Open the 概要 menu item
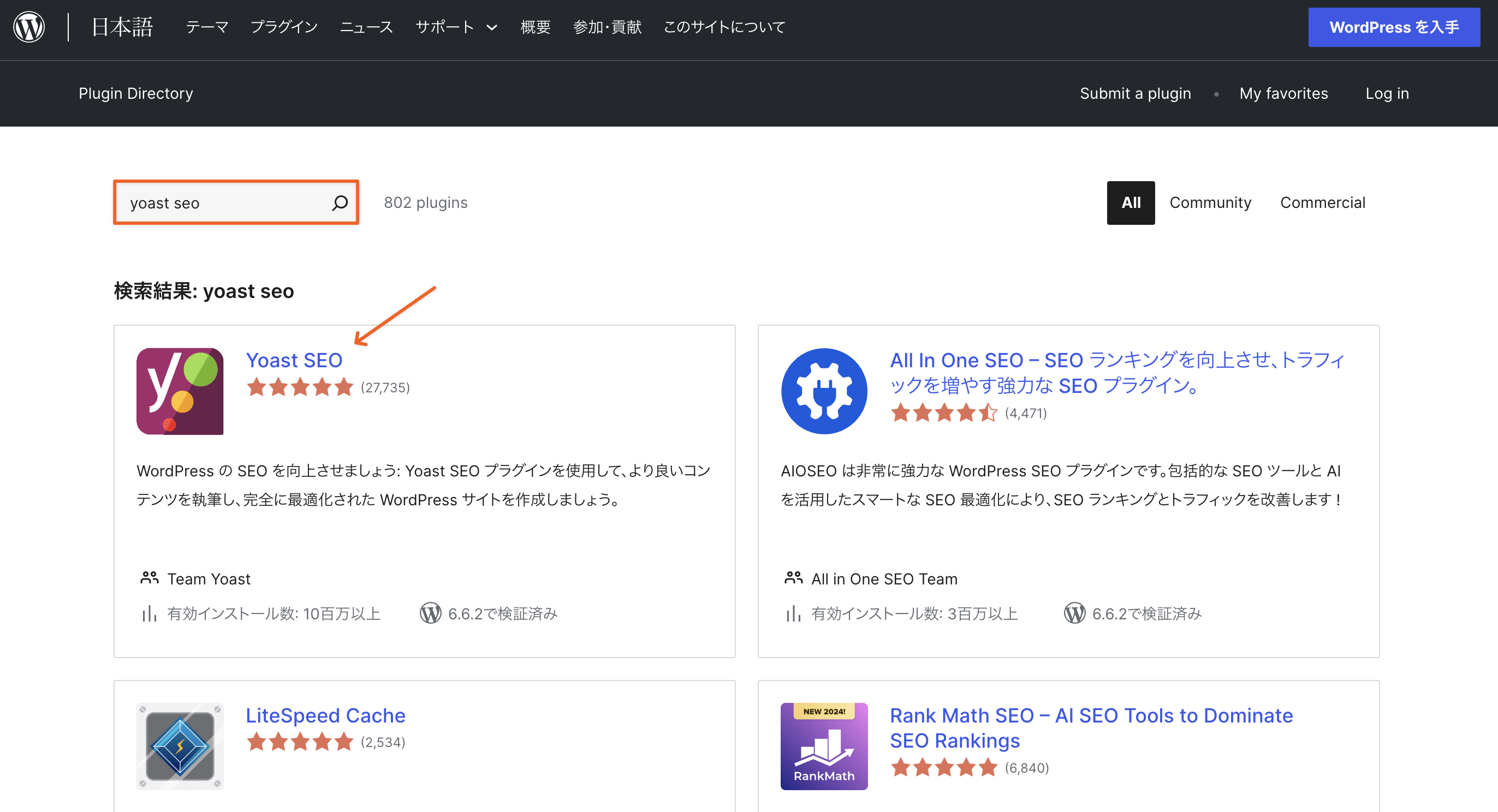Image resolution: width=1498 pixels, height=812 pixels. click(x=535, y=27)
